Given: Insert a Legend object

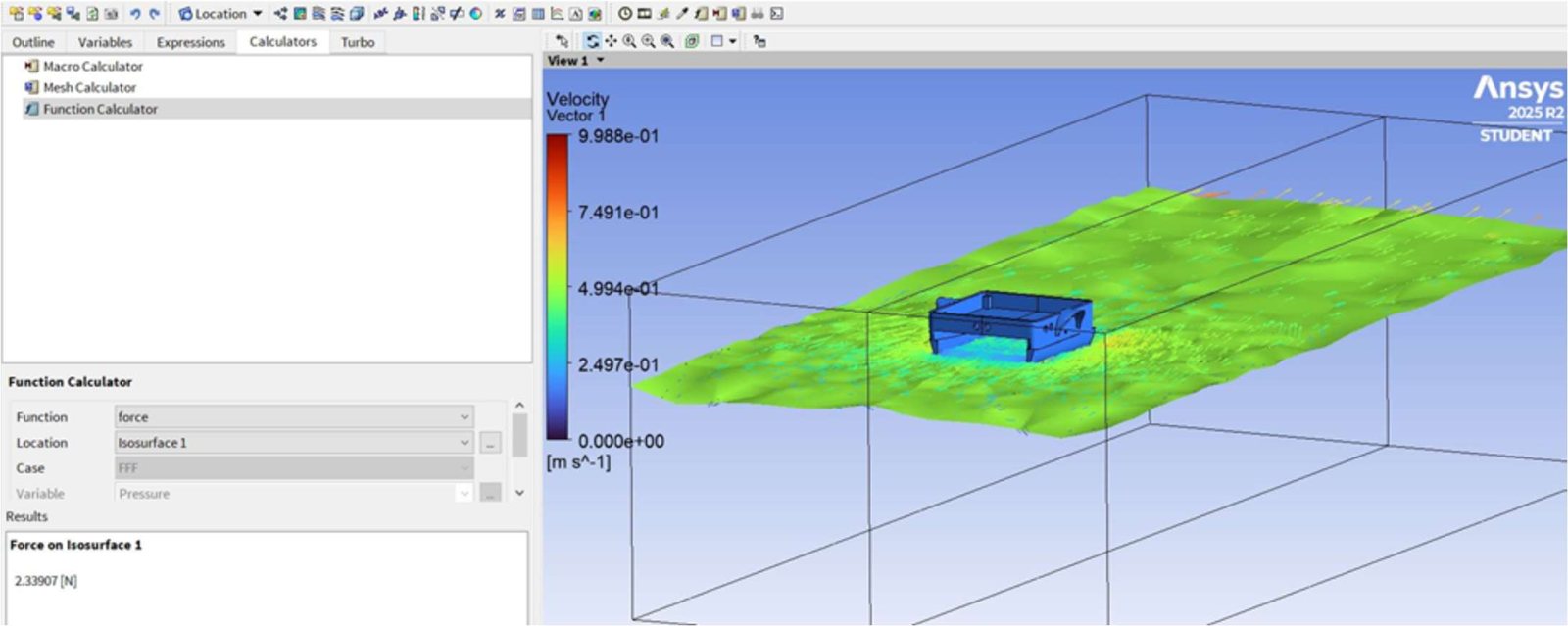Looking at the screenshot, I should [417, 14].
